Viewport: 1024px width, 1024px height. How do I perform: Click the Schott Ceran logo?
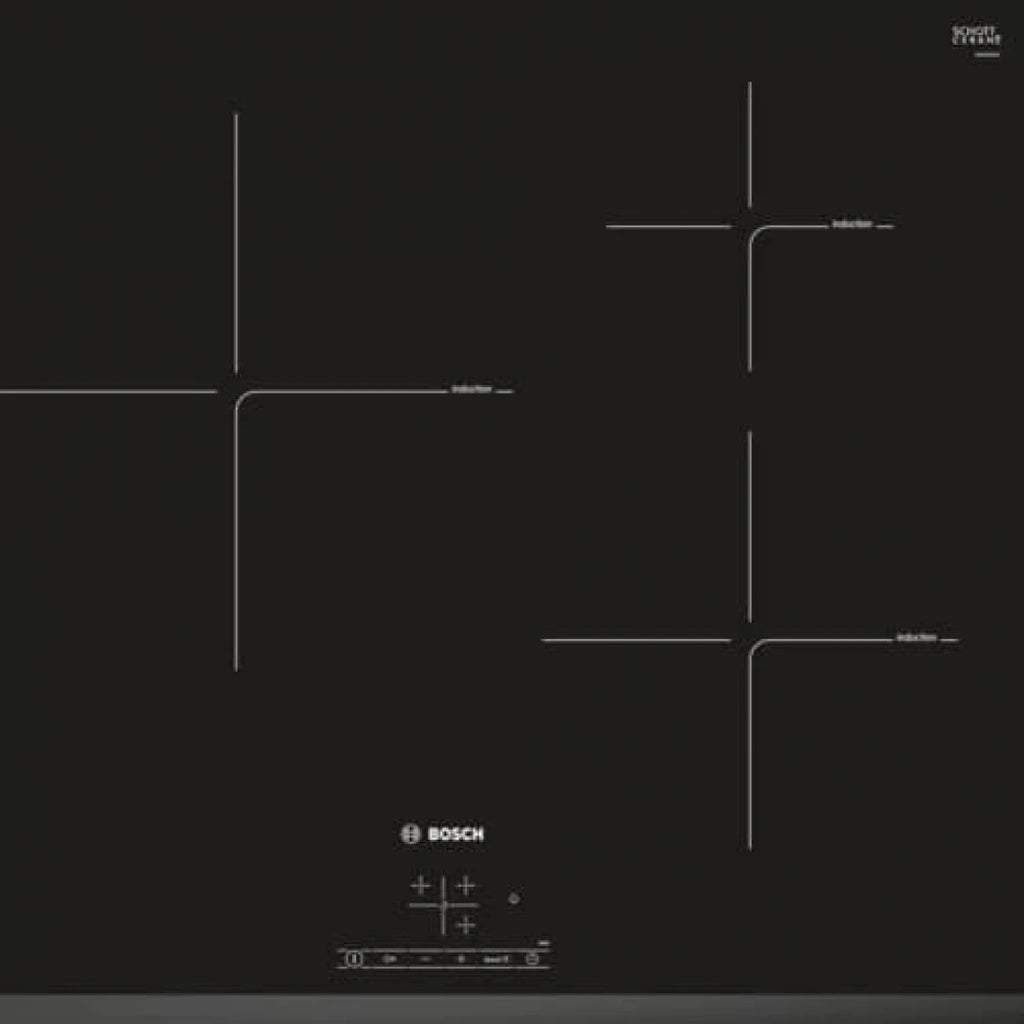(976, 37)
